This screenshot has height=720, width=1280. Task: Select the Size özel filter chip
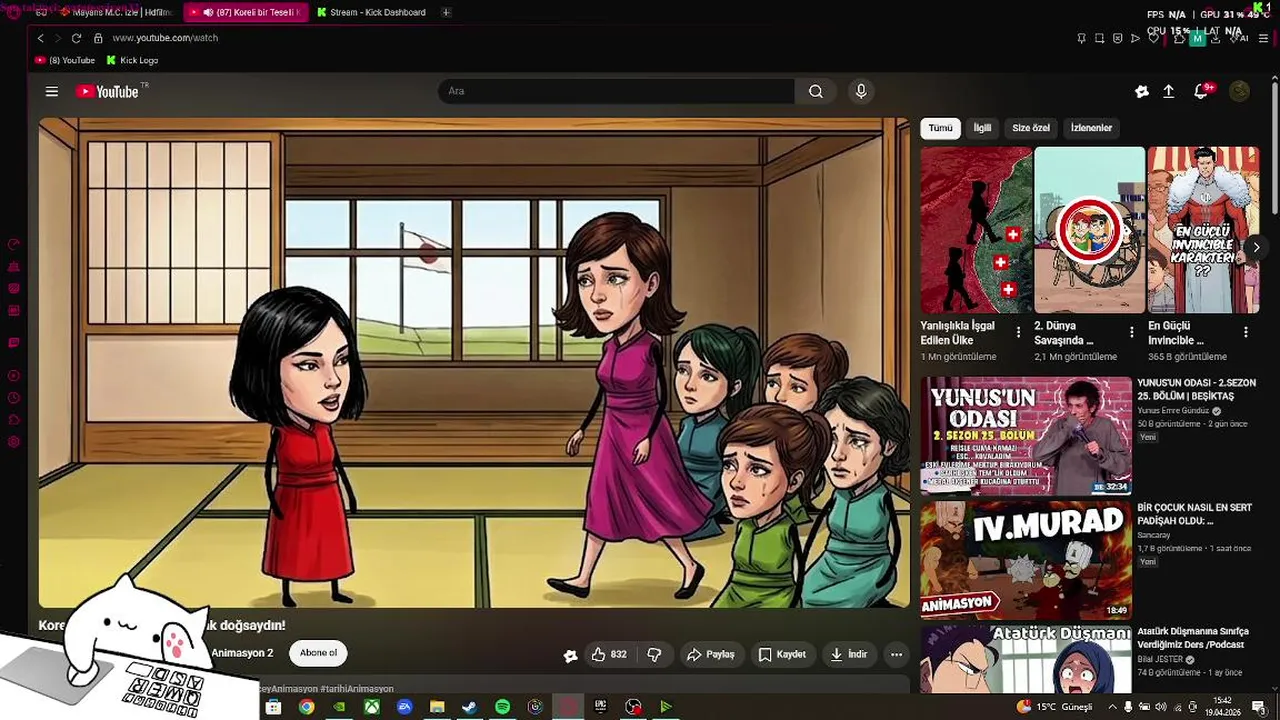[x=1031, y=128]
